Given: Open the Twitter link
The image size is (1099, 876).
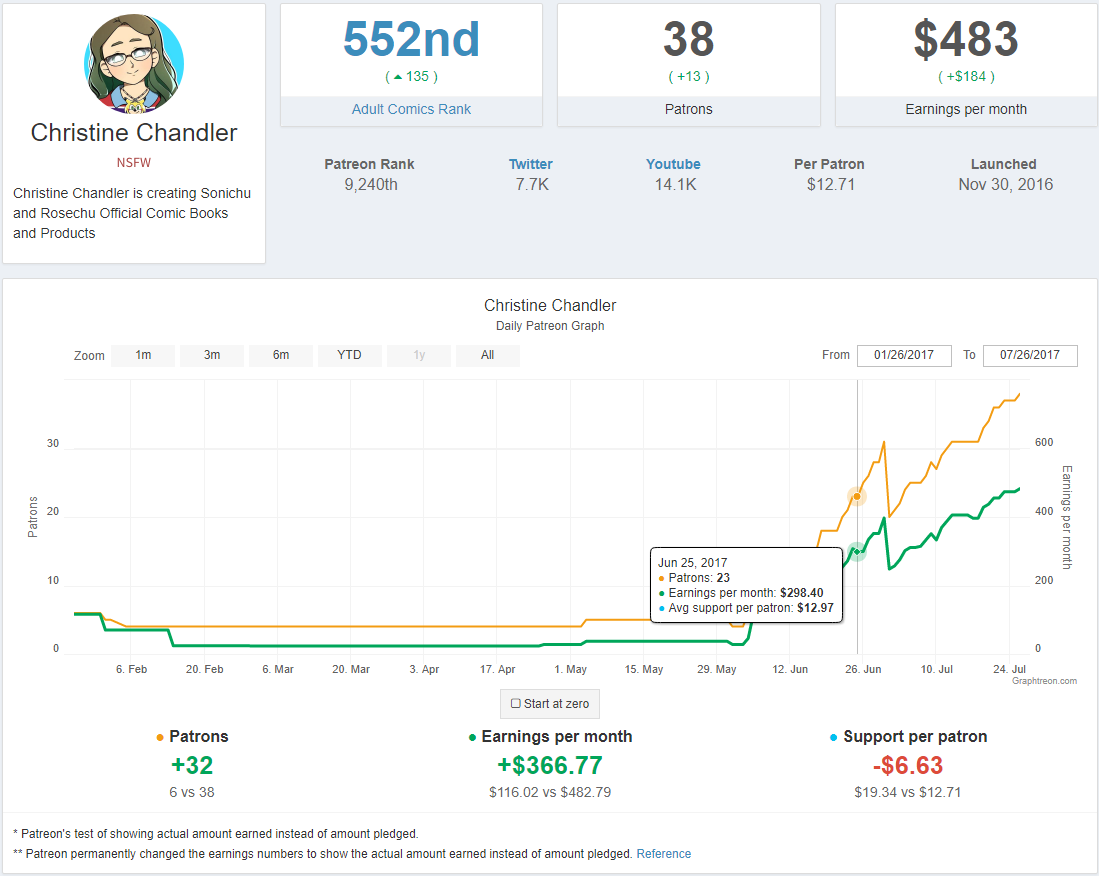Looking at the screenshot, I should [531, 164].
